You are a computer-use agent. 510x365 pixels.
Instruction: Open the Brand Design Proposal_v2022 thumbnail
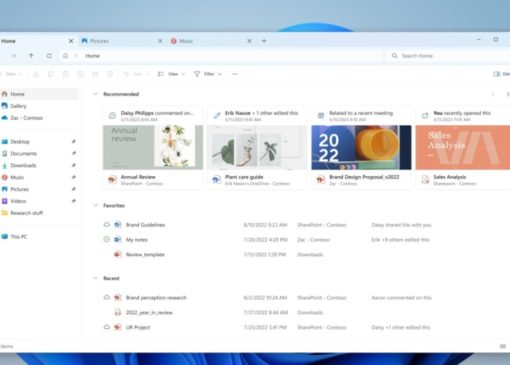pyautogui.click(x=361, y=147)
